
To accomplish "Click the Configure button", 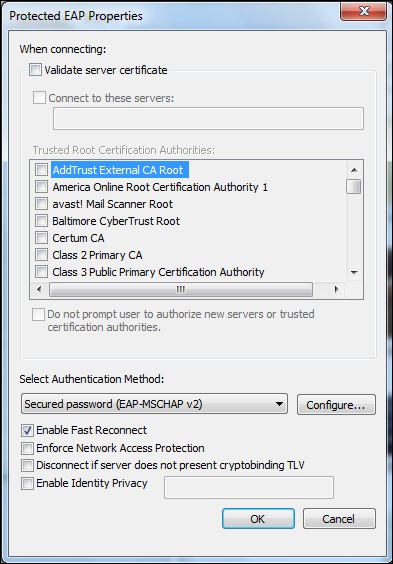I will [x=336, y=405].
